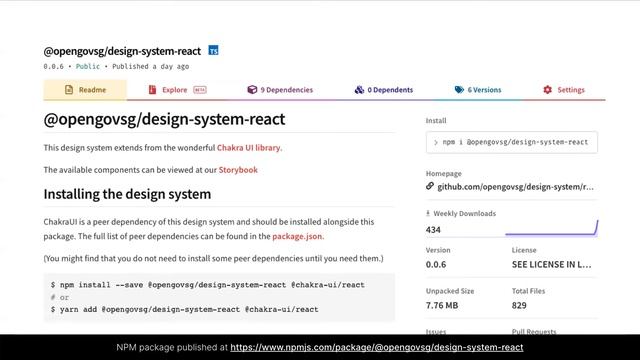Click the Unpacked Size label

450,291
